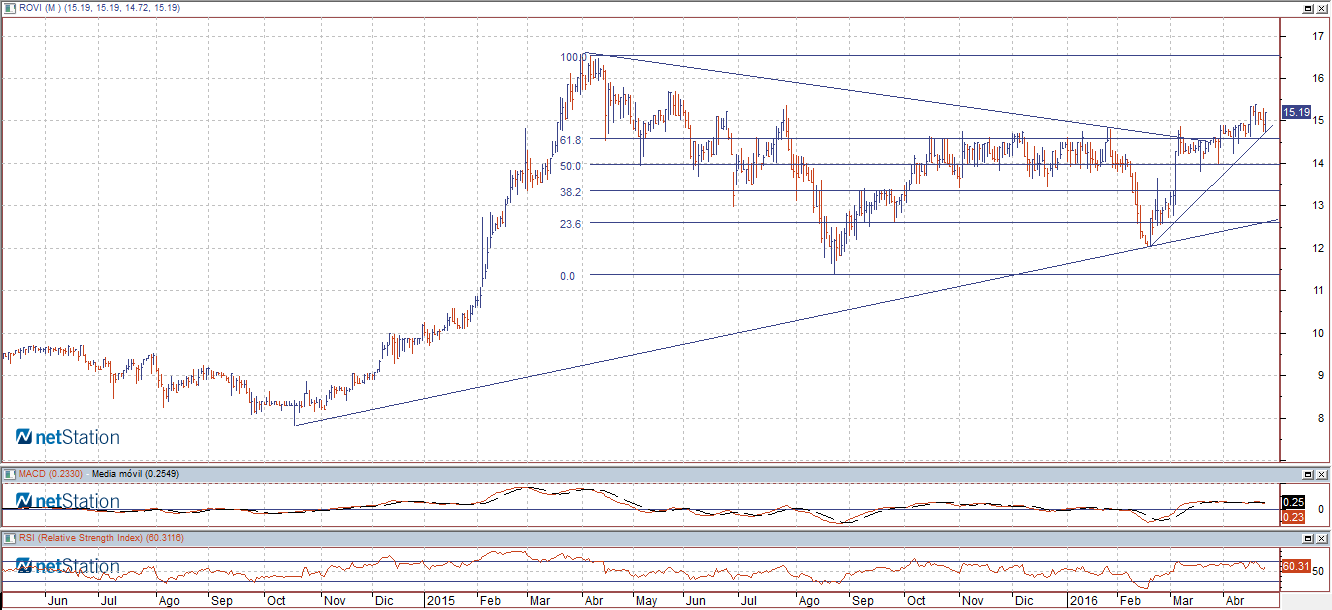This screenshot has height=610, width=1332.
Task: Maximize the RSI indicator panel
Action: pos(1307,538)
